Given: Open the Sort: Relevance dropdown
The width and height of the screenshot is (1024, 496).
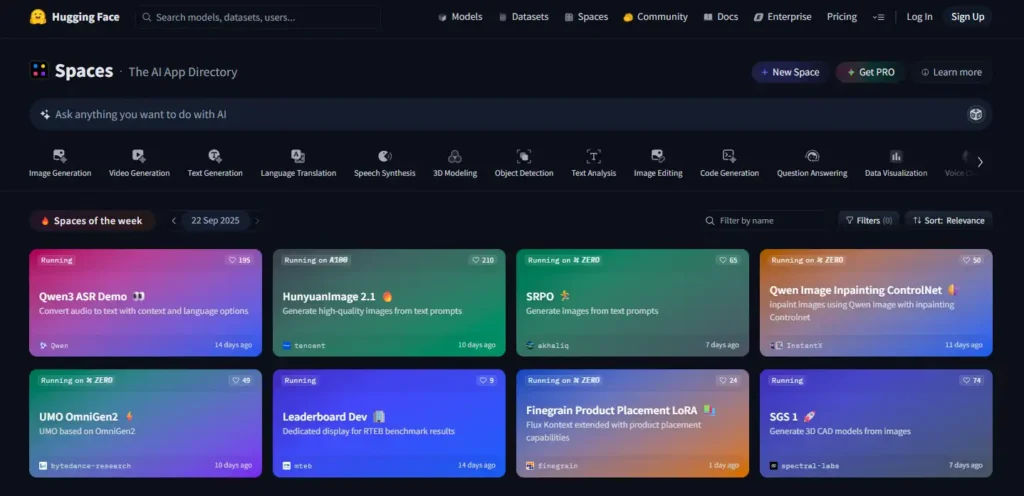Looking at the screenshot, I should point(948,221).
